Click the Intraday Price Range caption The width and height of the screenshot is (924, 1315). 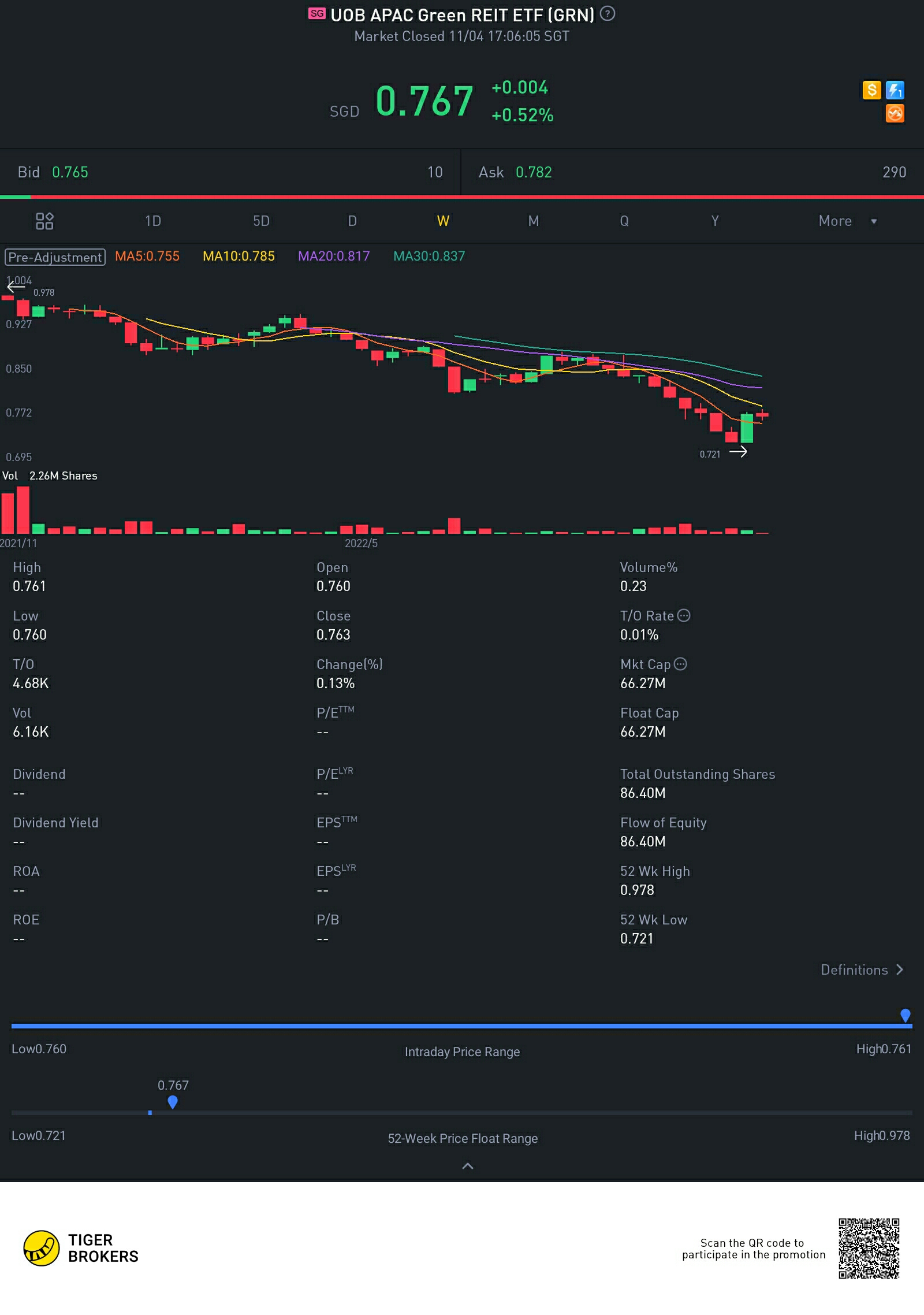pos(462,1052)
